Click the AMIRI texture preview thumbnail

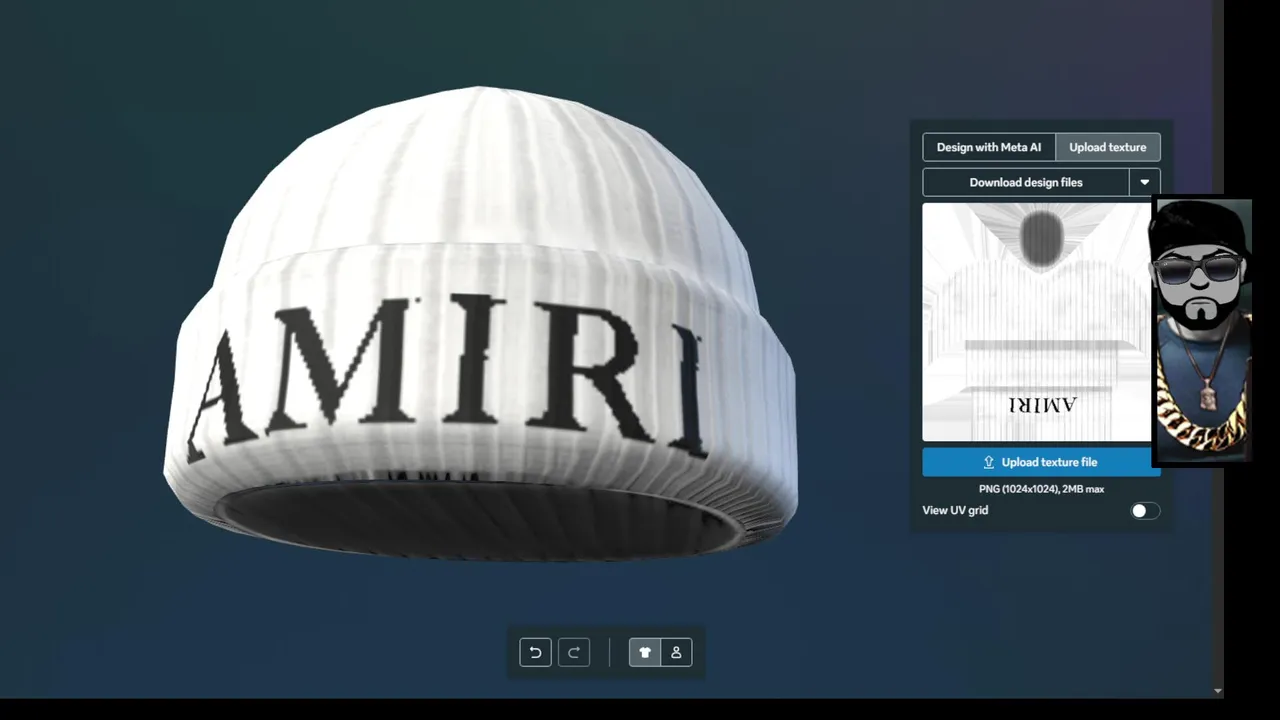[x=1037, y=322]
